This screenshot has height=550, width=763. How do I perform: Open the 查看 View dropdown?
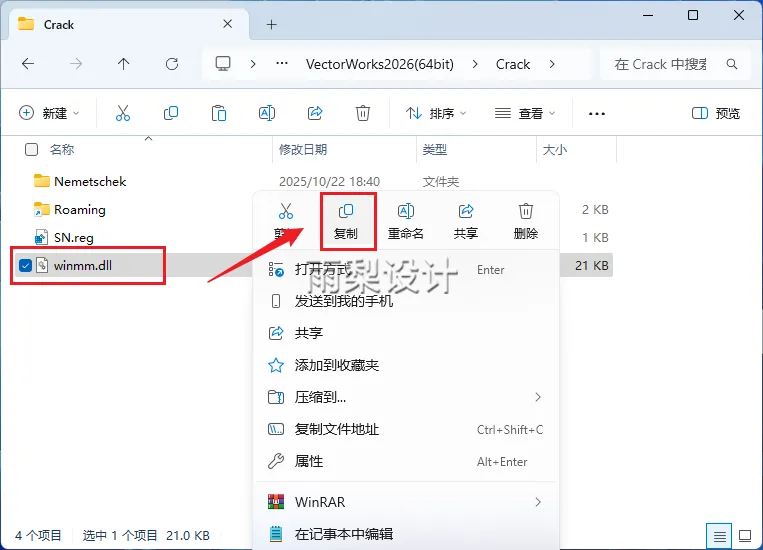tap(525, 113)
